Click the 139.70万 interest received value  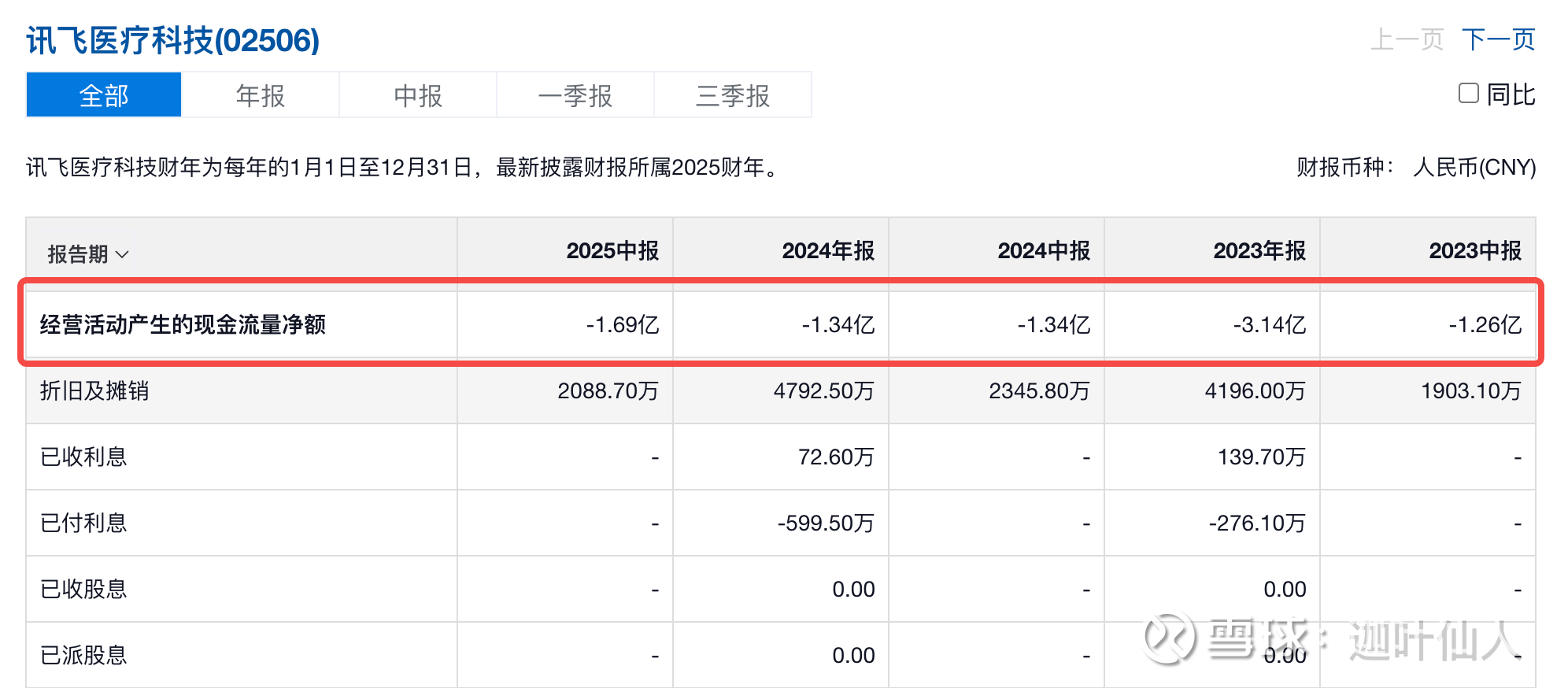click(1262, 457)
